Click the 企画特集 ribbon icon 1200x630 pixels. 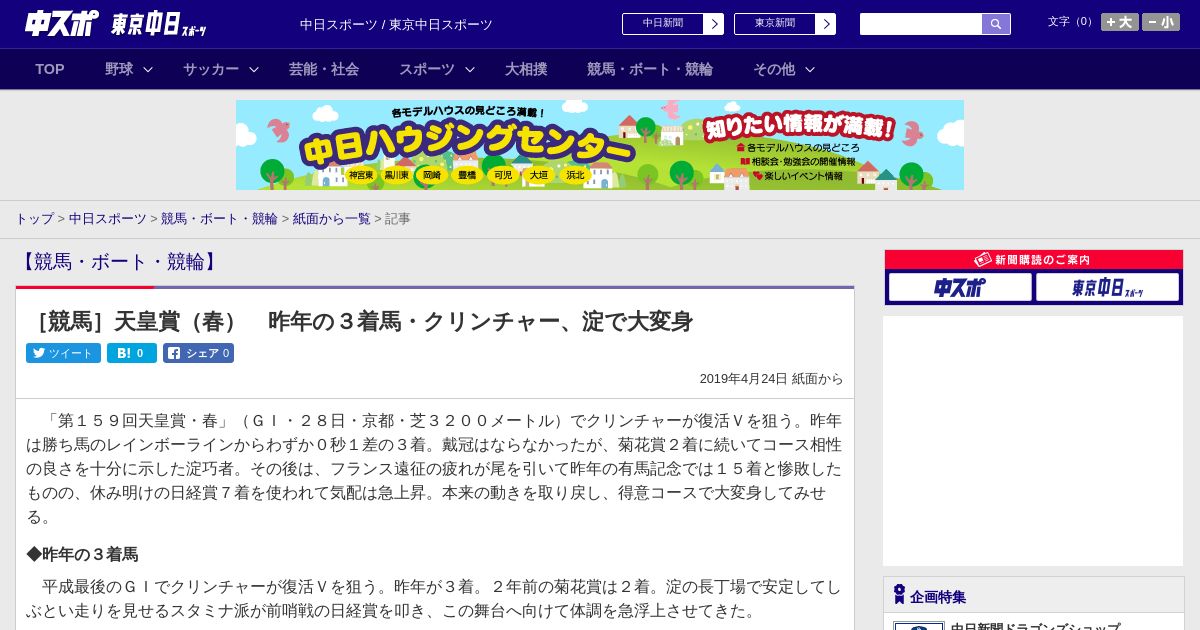[x=899, y=595]
